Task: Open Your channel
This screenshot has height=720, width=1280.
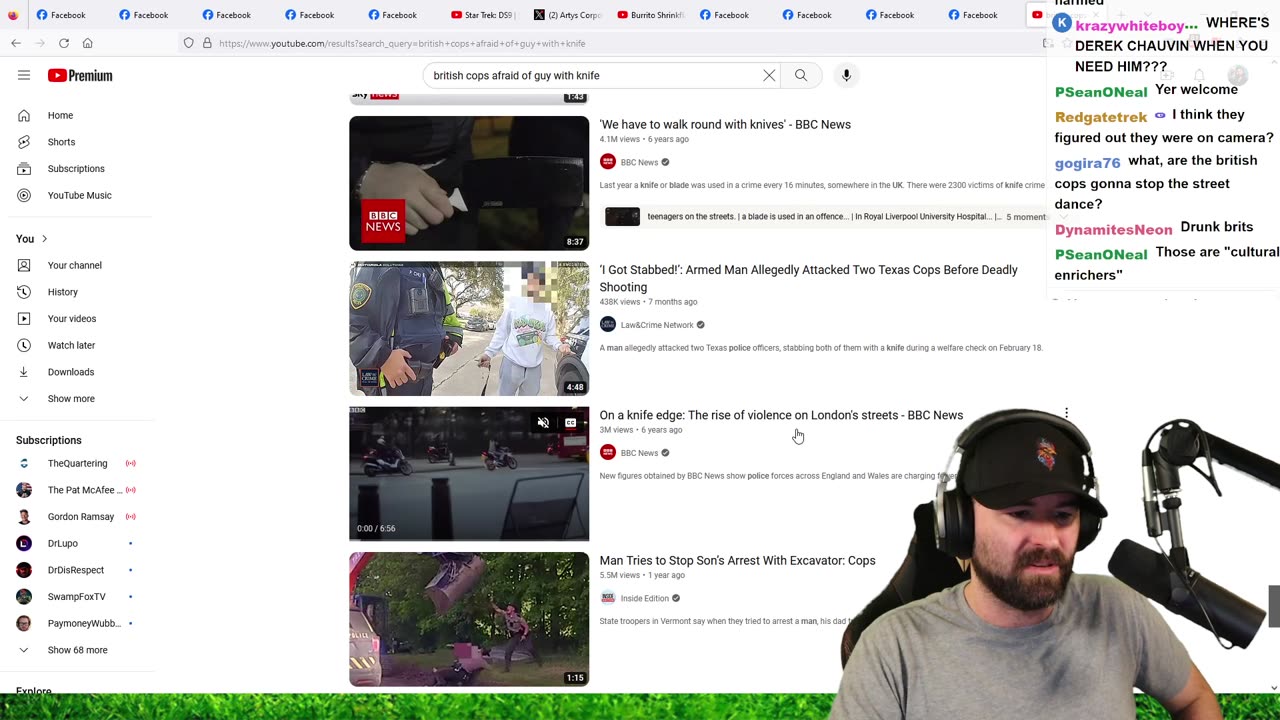Action: [76, 265]
